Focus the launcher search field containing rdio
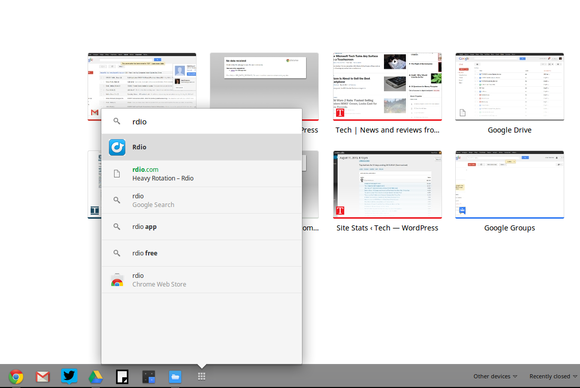The image size is (580, 388). (202, 121)
